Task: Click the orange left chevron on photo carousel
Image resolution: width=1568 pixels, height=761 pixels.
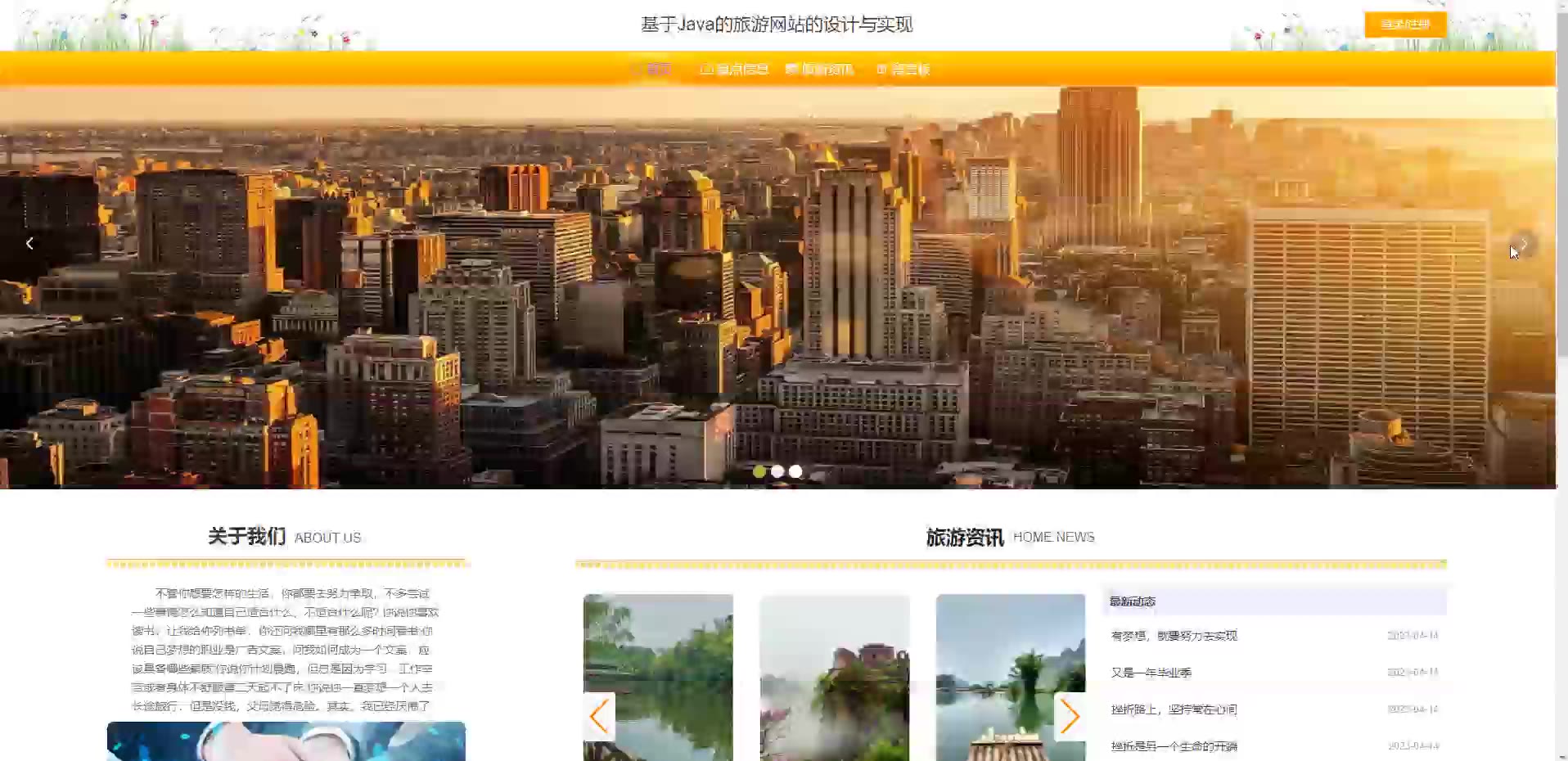Action: (599, 717)
